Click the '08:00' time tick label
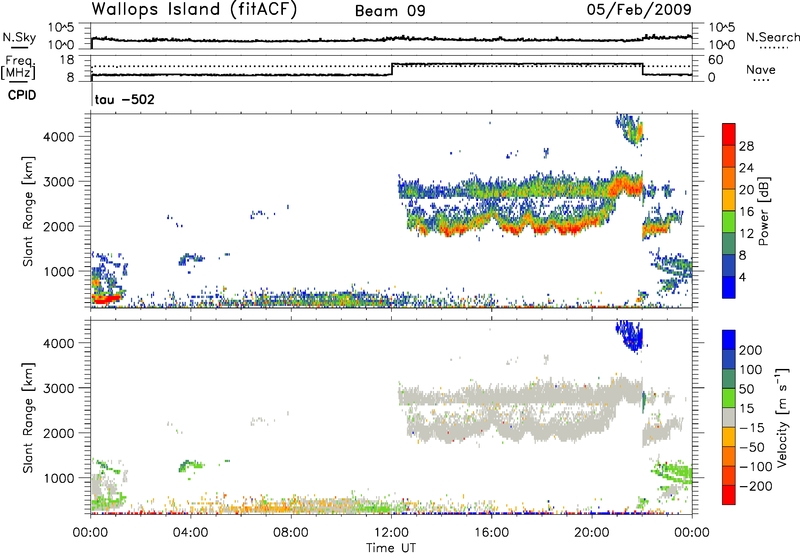The width and height of the screenshot is (800, 554). click(291, 533)
